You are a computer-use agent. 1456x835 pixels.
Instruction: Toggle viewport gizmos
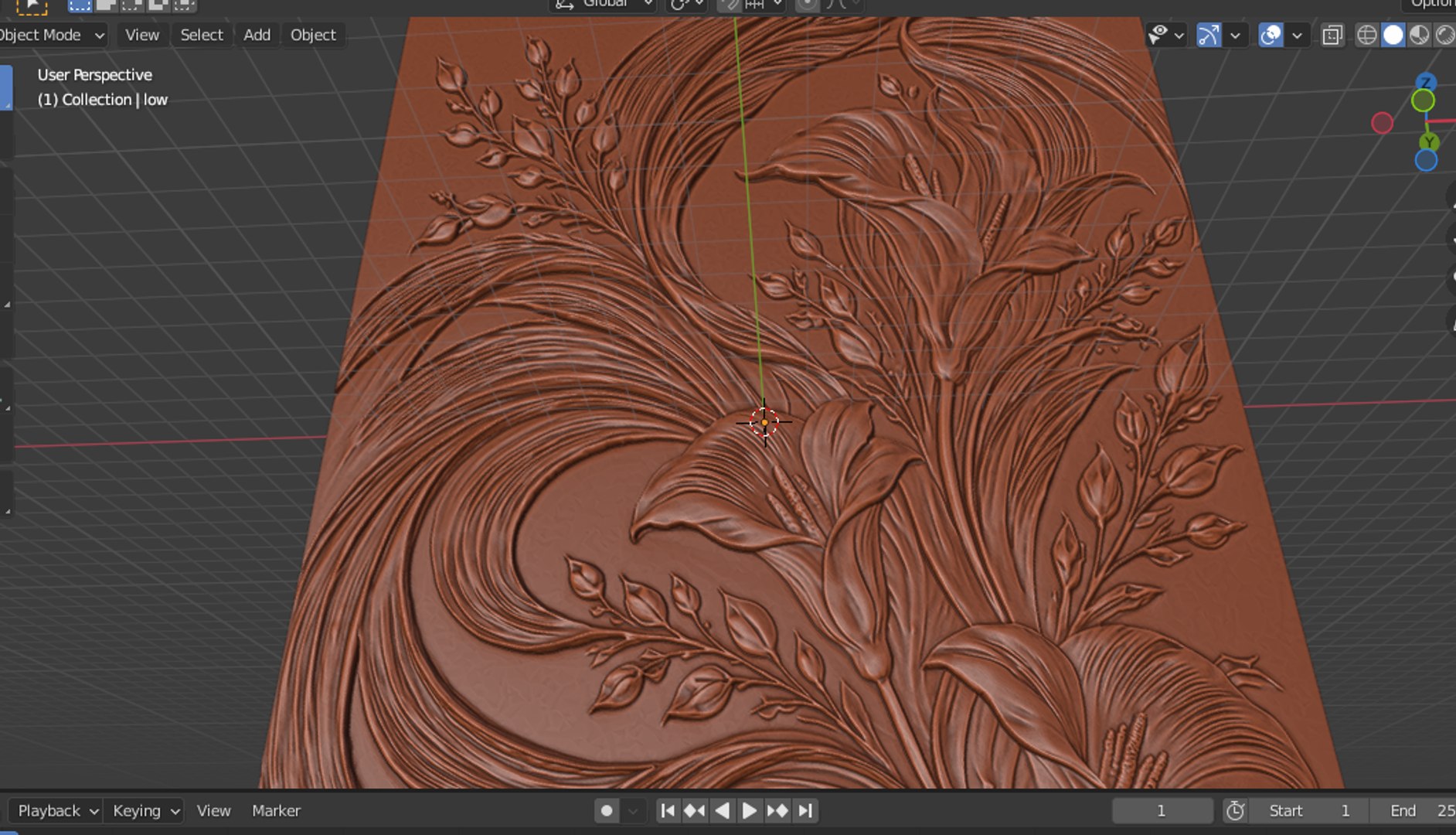[x=1209, y=35]
